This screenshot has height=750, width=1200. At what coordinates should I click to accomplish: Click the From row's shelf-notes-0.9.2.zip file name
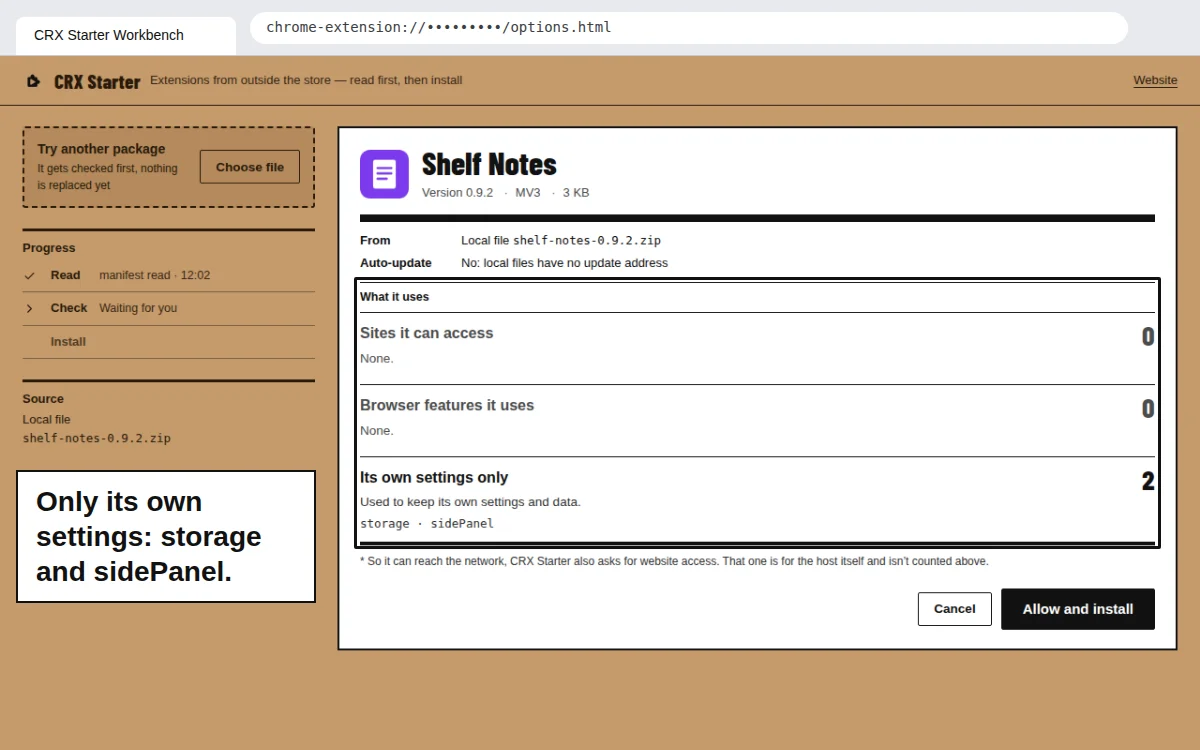click(x=587, y=240)
